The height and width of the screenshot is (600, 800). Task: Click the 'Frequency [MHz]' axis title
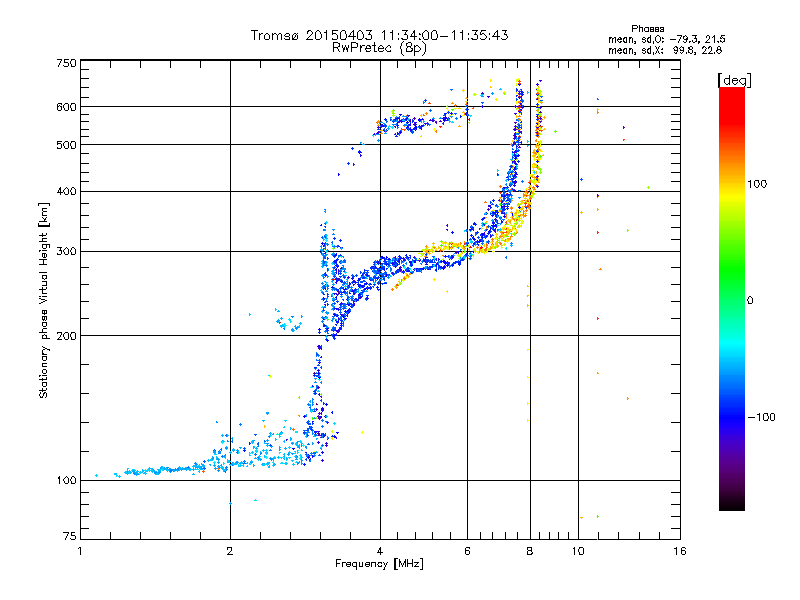pos(379,564)
